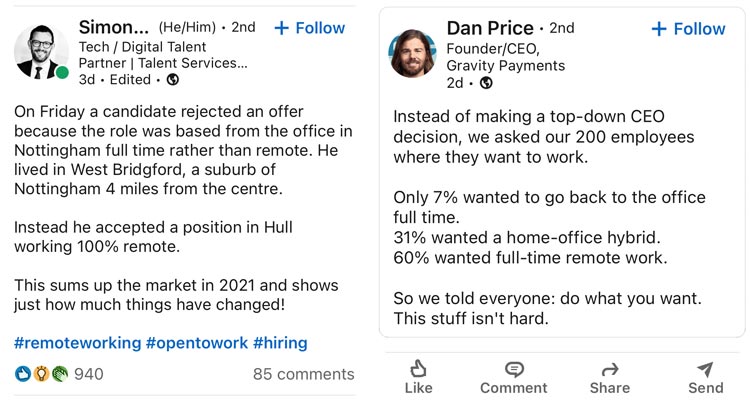Viewport: 750px width, 400px height.
Task: Open the #hiring hashtag
Action: 280,343
